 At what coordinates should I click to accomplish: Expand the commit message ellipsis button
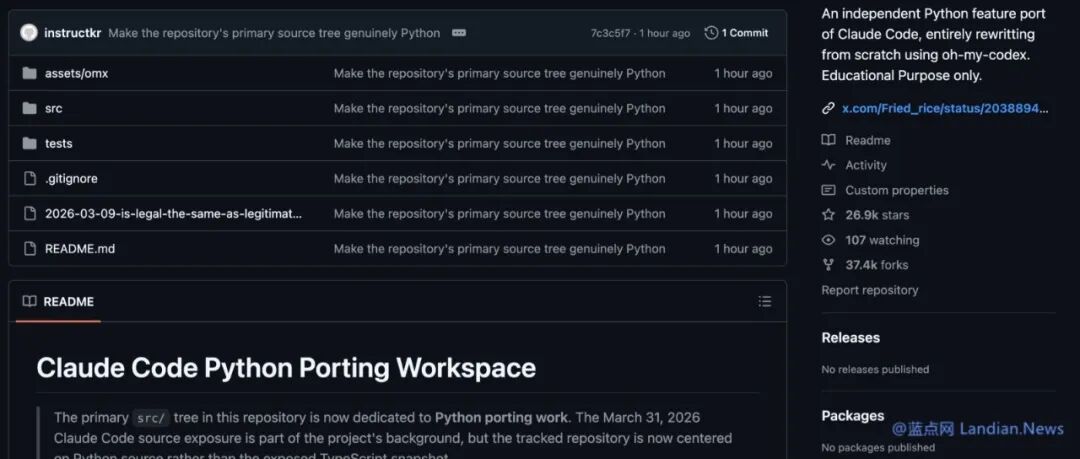click(459, 32)
